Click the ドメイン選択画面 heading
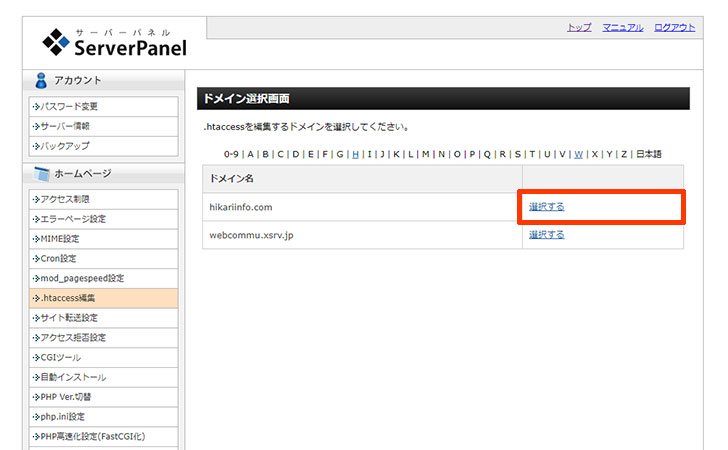The height and width of the screenshot is (450, 728). click(247, 98)
